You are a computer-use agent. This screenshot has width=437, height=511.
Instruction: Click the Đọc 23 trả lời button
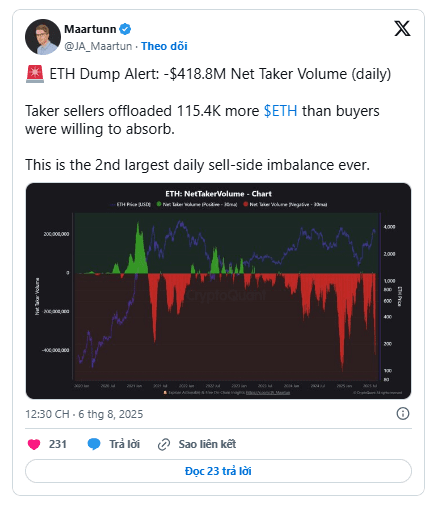coord(218,471)
